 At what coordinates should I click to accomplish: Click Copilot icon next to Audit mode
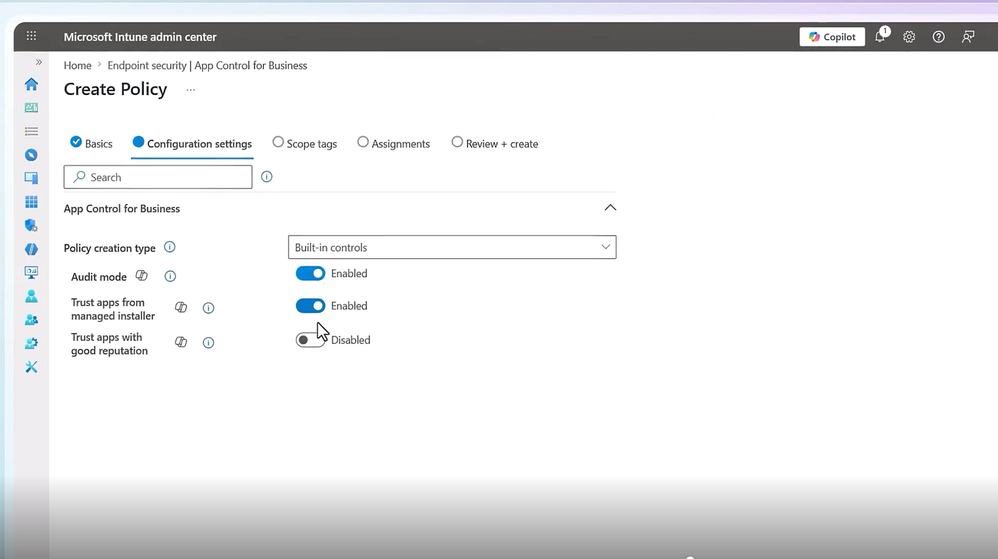click(x=142, y=276)
